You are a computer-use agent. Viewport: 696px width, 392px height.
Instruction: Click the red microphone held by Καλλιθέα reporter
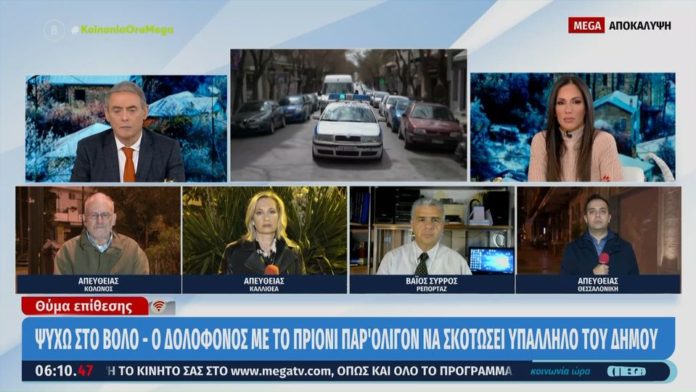click(271, 269)
